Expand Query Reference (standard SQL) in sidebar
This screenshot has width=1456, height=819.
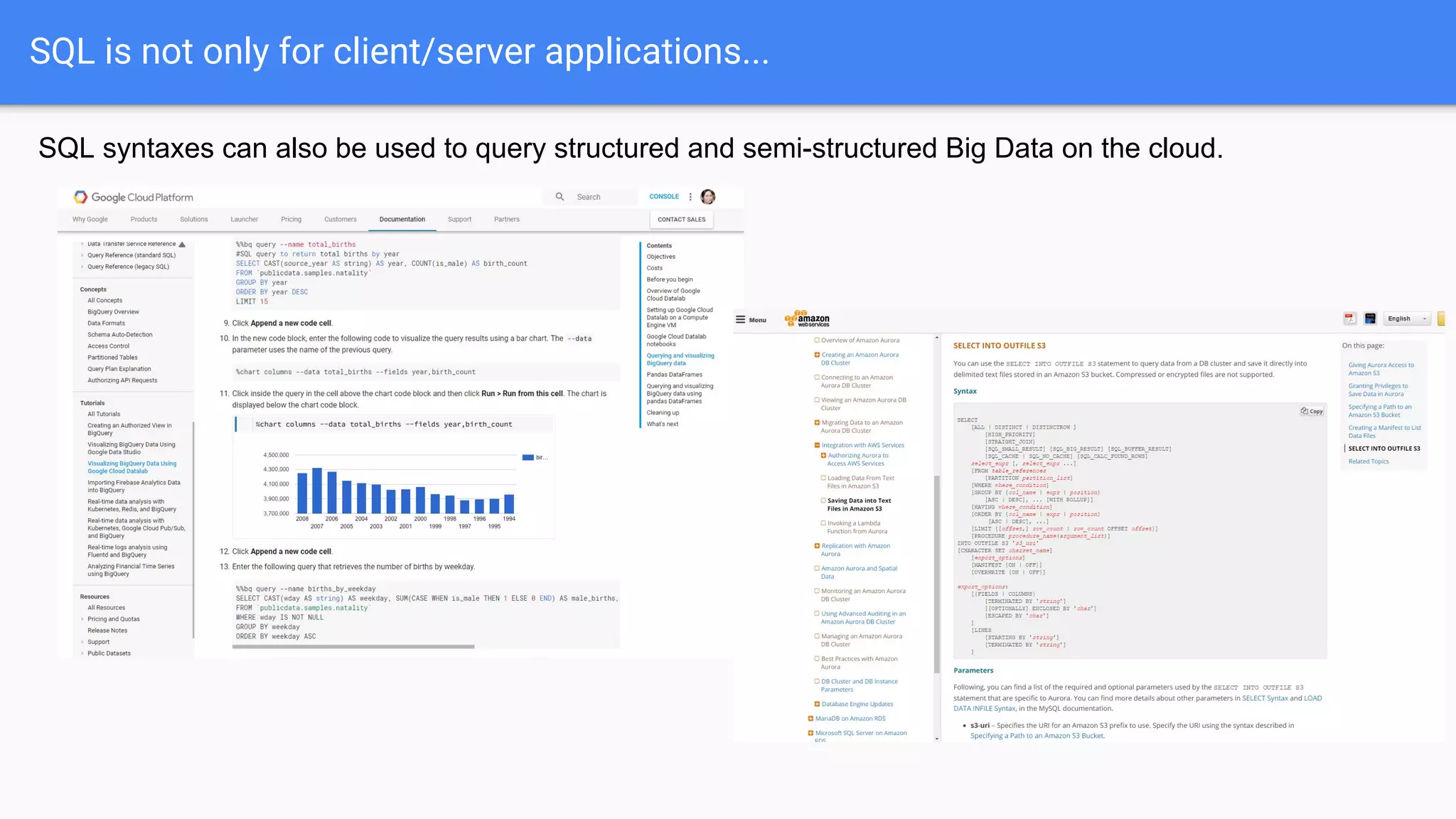82,255
